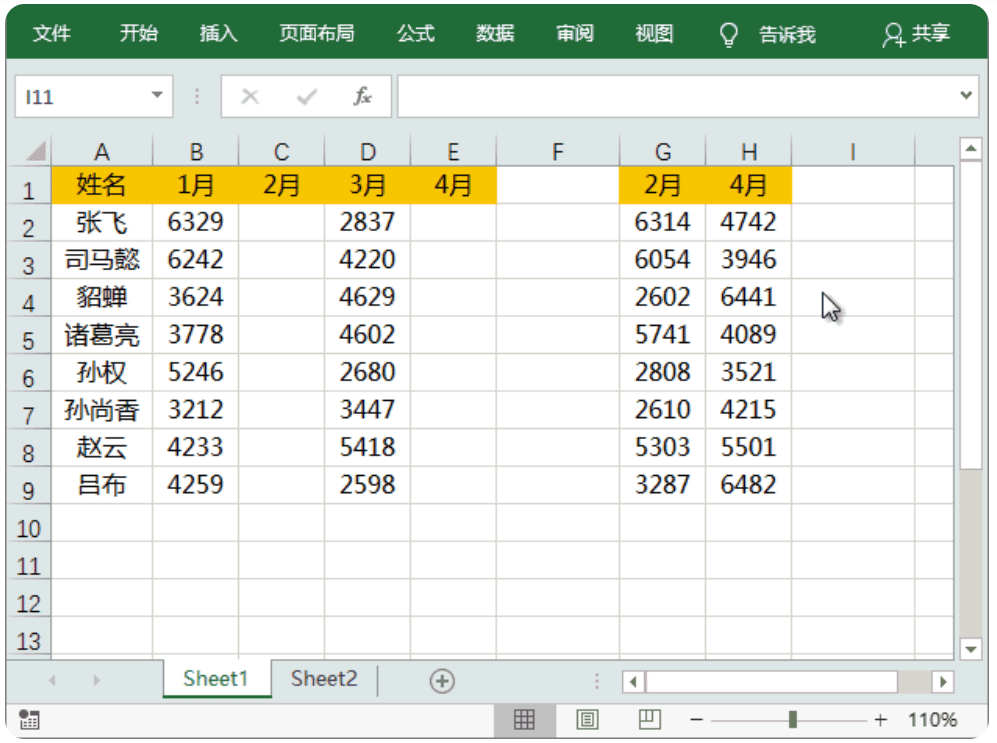Click cell with value 5303
Screen dimensions: 997x743
tap(663, 447)
